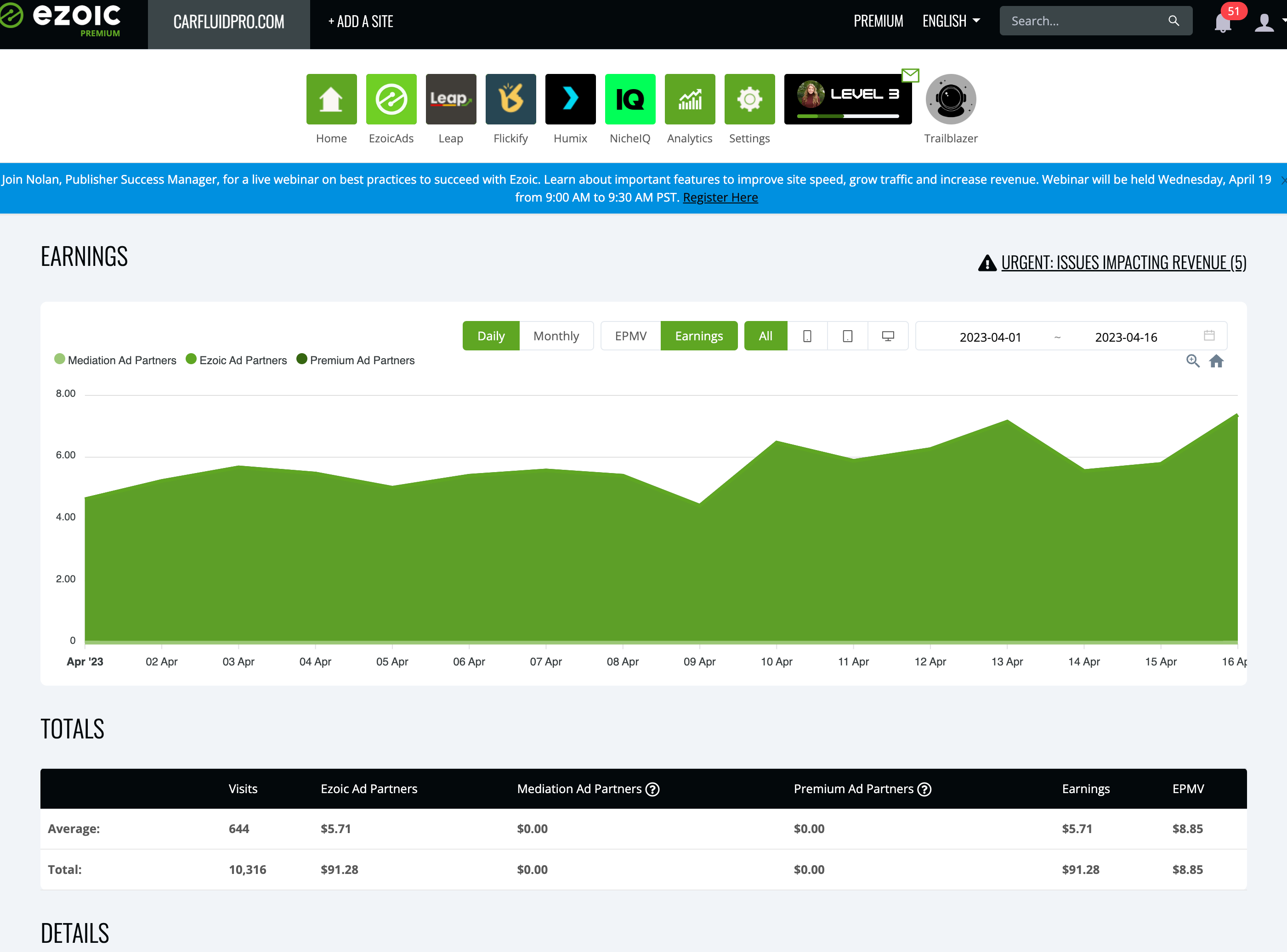Open Mediation Ad Partners help icon
Viewport: 1287px width, 952px height.
point(652,789)
